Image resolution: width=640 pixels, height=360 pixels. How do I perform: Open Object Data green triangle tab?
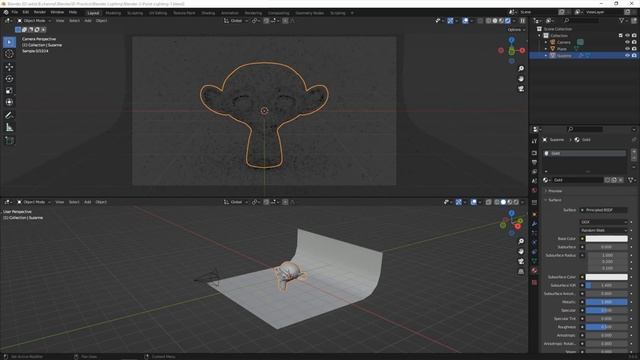click(x=534, y=260)
